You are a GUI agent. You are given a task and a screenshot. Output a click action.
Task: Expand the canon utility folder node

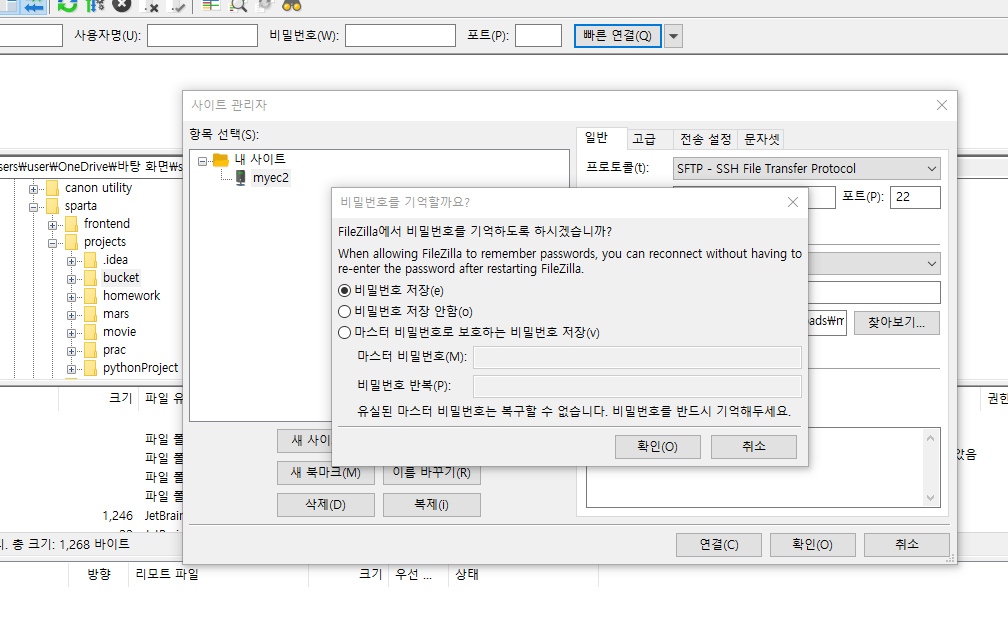[33, 189]
